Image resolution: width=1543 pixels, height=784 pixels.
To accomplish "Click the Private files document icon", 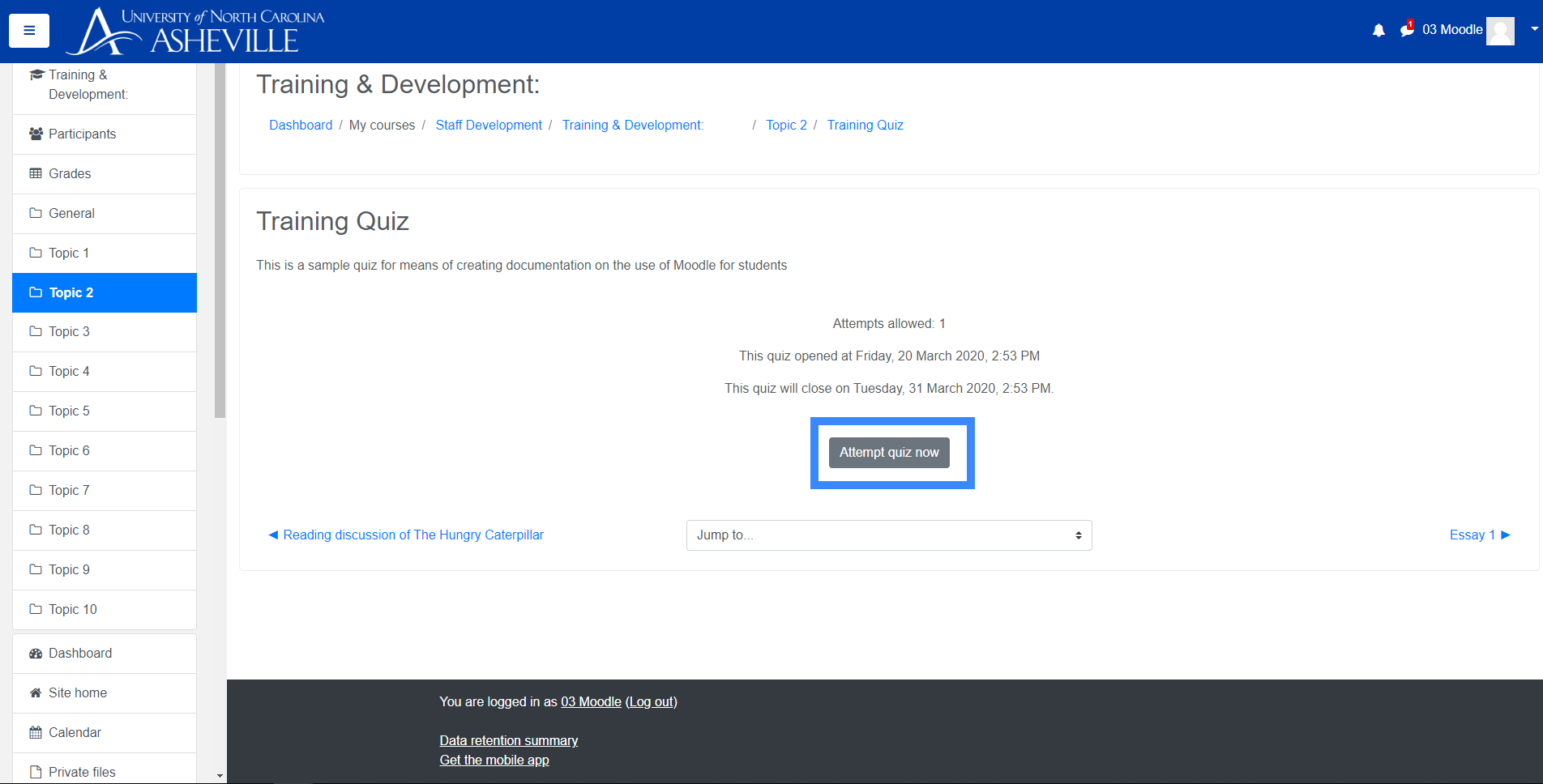I will point(36,772).
